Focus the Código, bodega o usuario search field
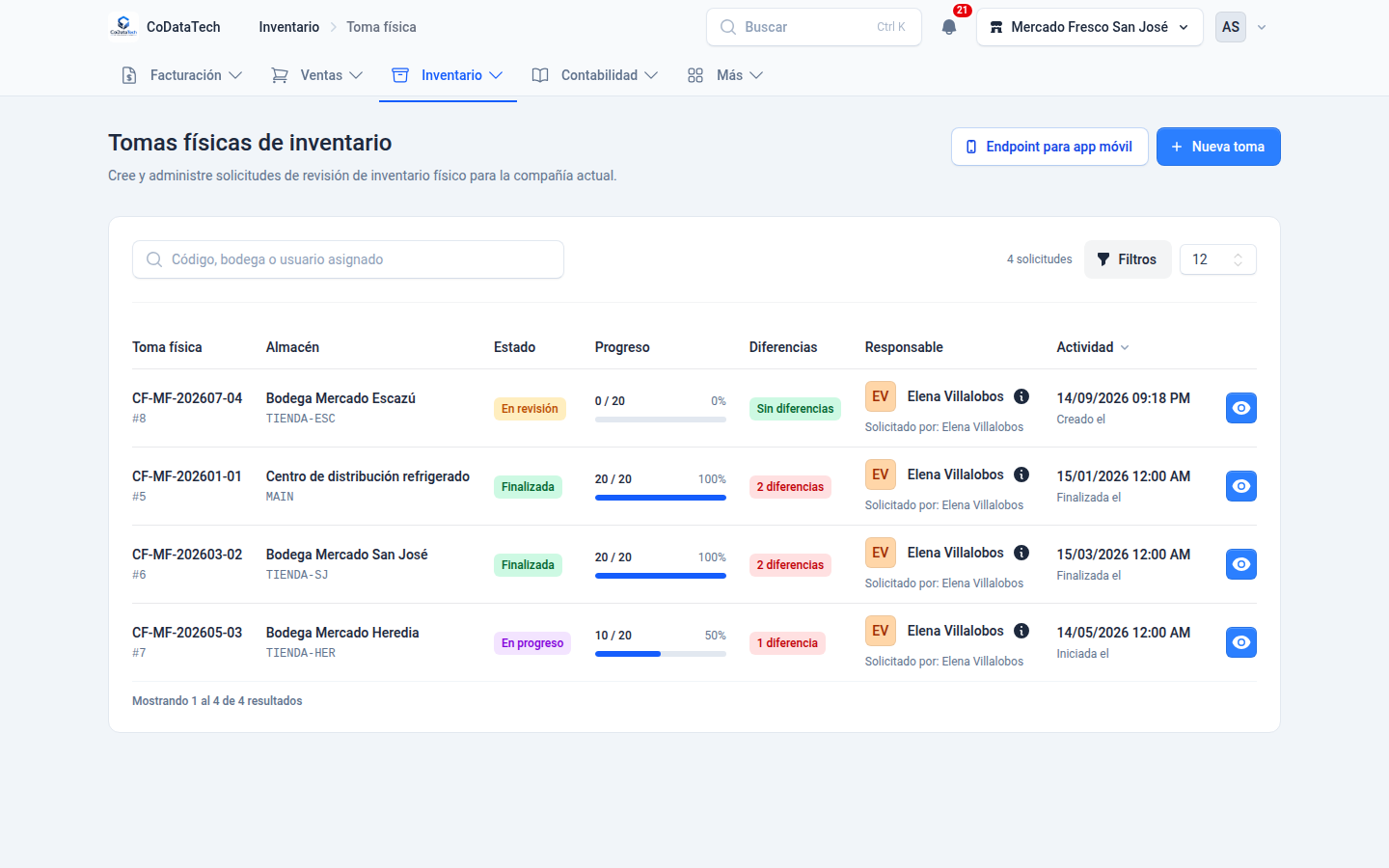The width and height of the screenshot is (1389, 868). (348, 259)
